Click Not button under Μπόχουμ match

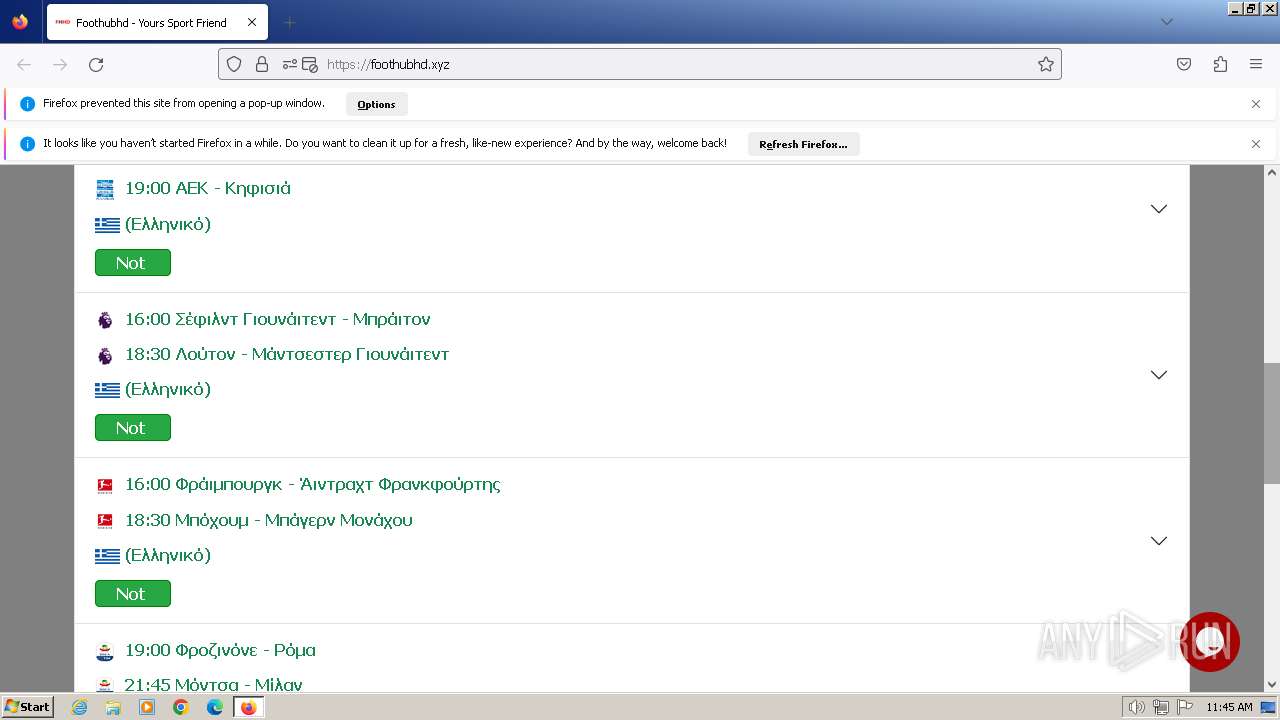(133, 594)
